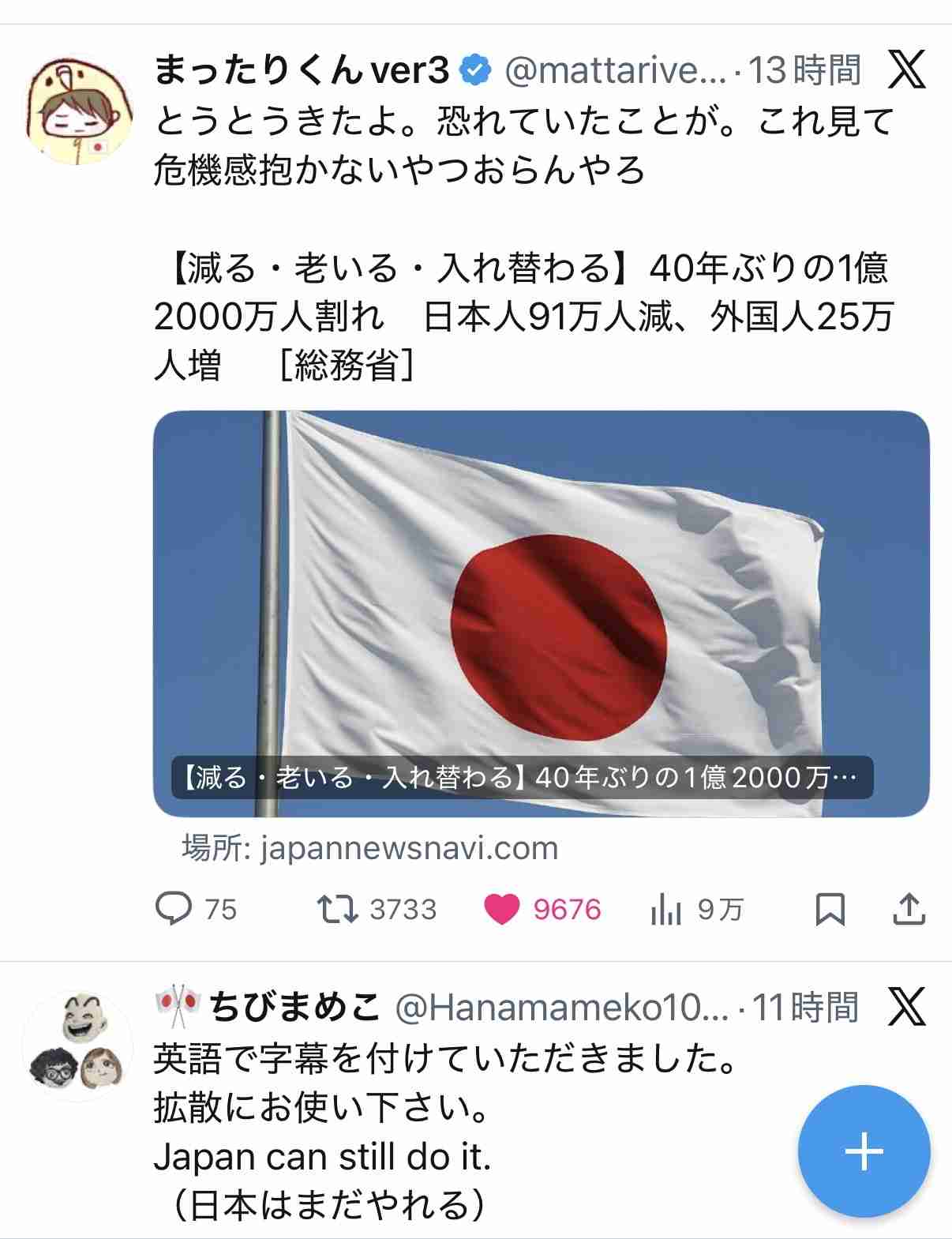
Task: View analytics bar chart icon showing 9万
Action: pos(665,910)
